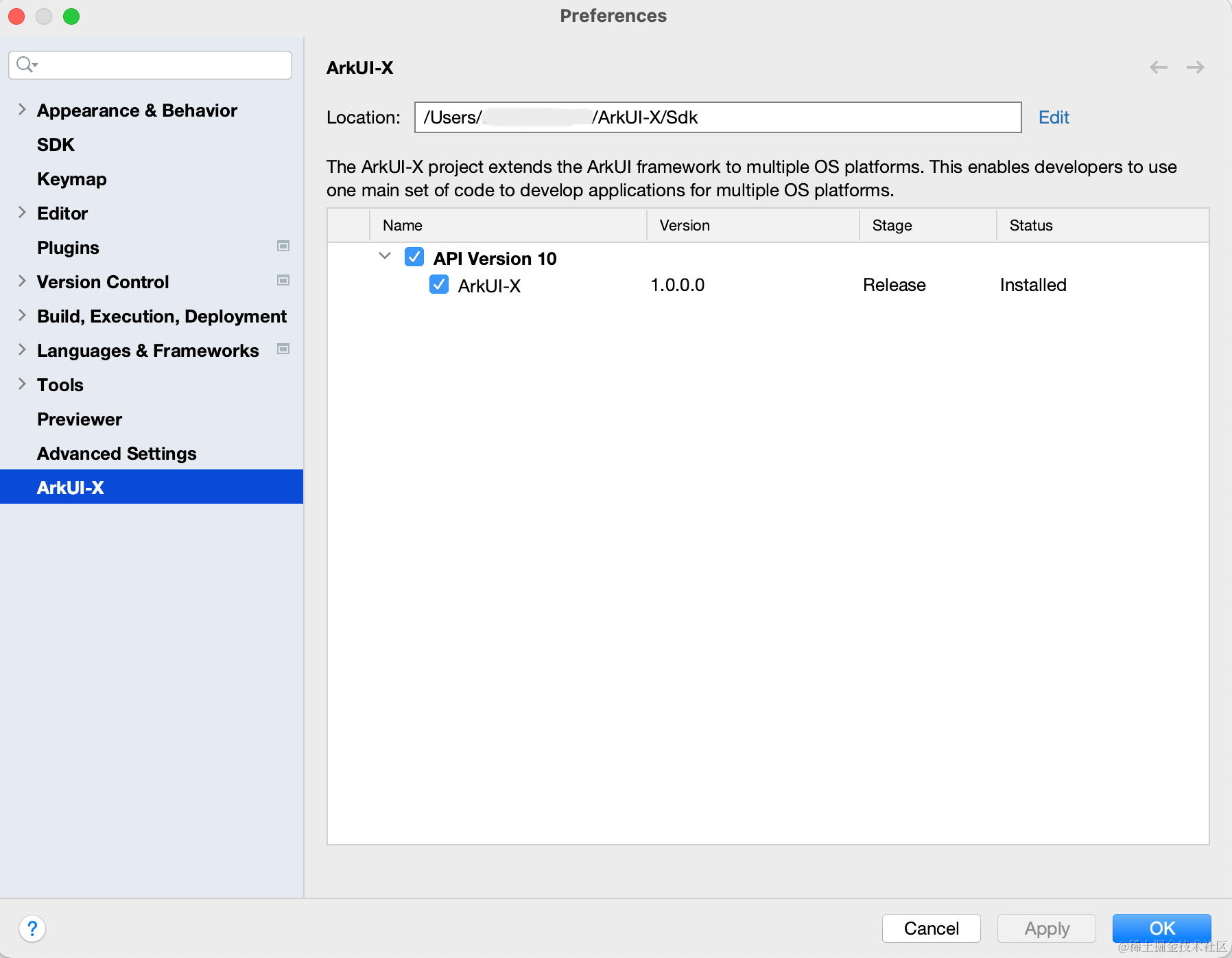The image size is (1232, 958).
Task: Open the Advanced Settings page
Action: [x=117, y=454]
